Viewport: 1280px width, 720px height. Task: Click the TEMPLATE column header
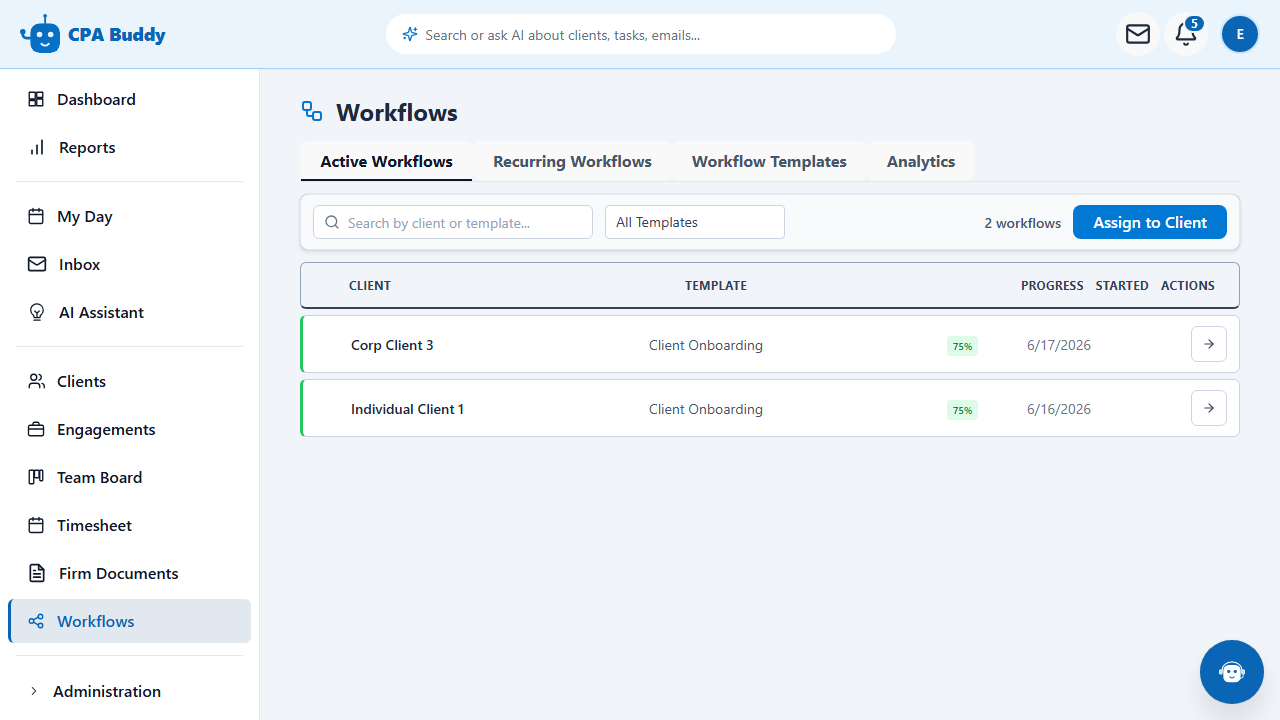coord(716,285)
